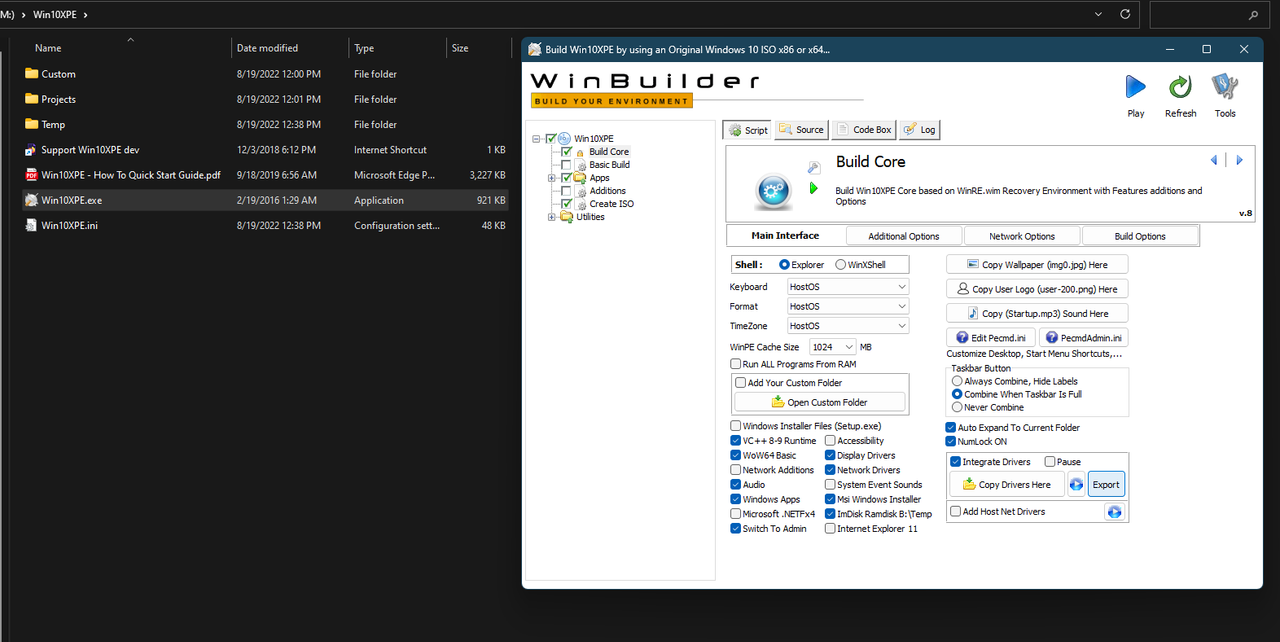Click the Basic Build script gear icon
Image resolution: width=1280 pixels, height=642 pixels.
coord(581,165)
